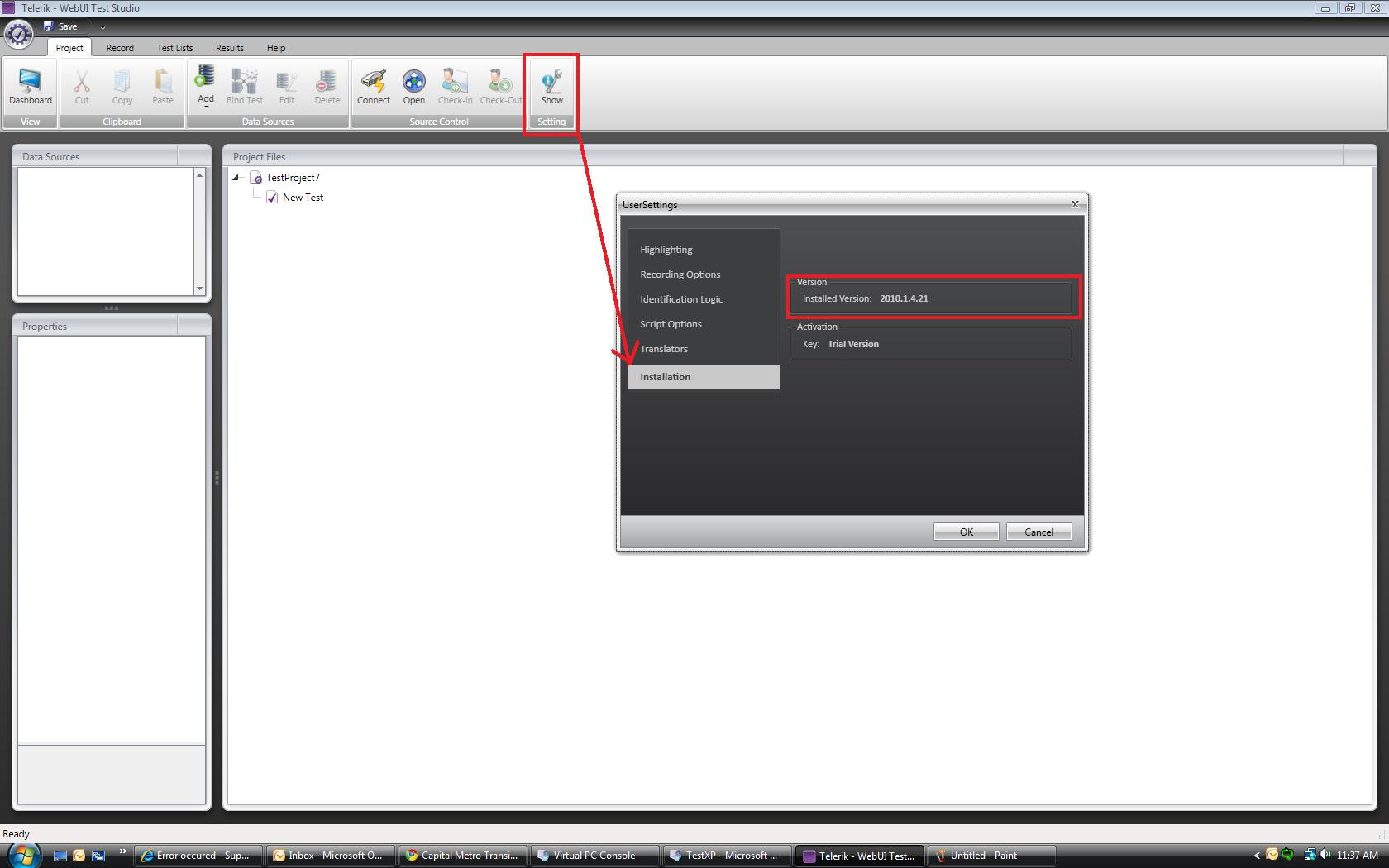Switch to the Record ribbon tab

click(120, 48)
